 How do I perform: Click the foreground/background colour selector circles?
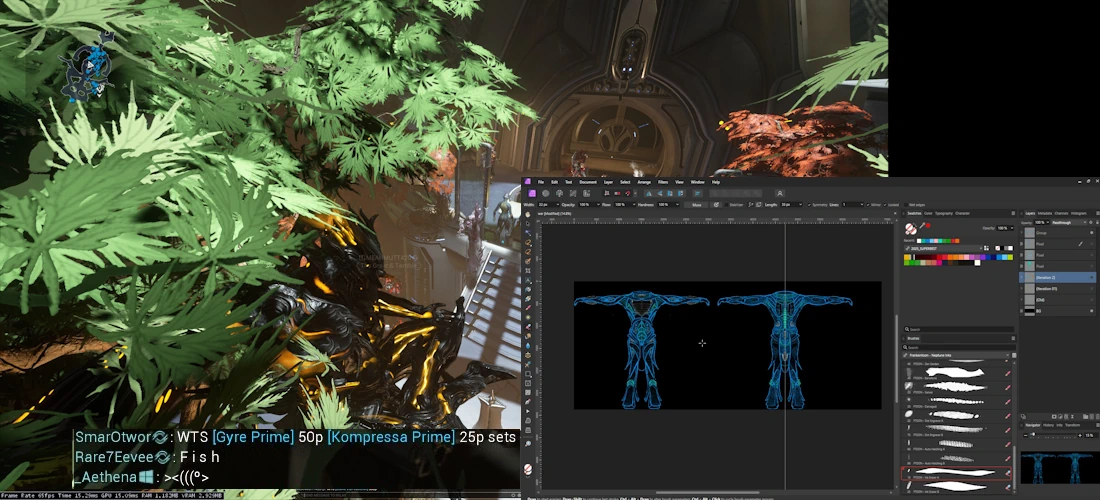911,229
